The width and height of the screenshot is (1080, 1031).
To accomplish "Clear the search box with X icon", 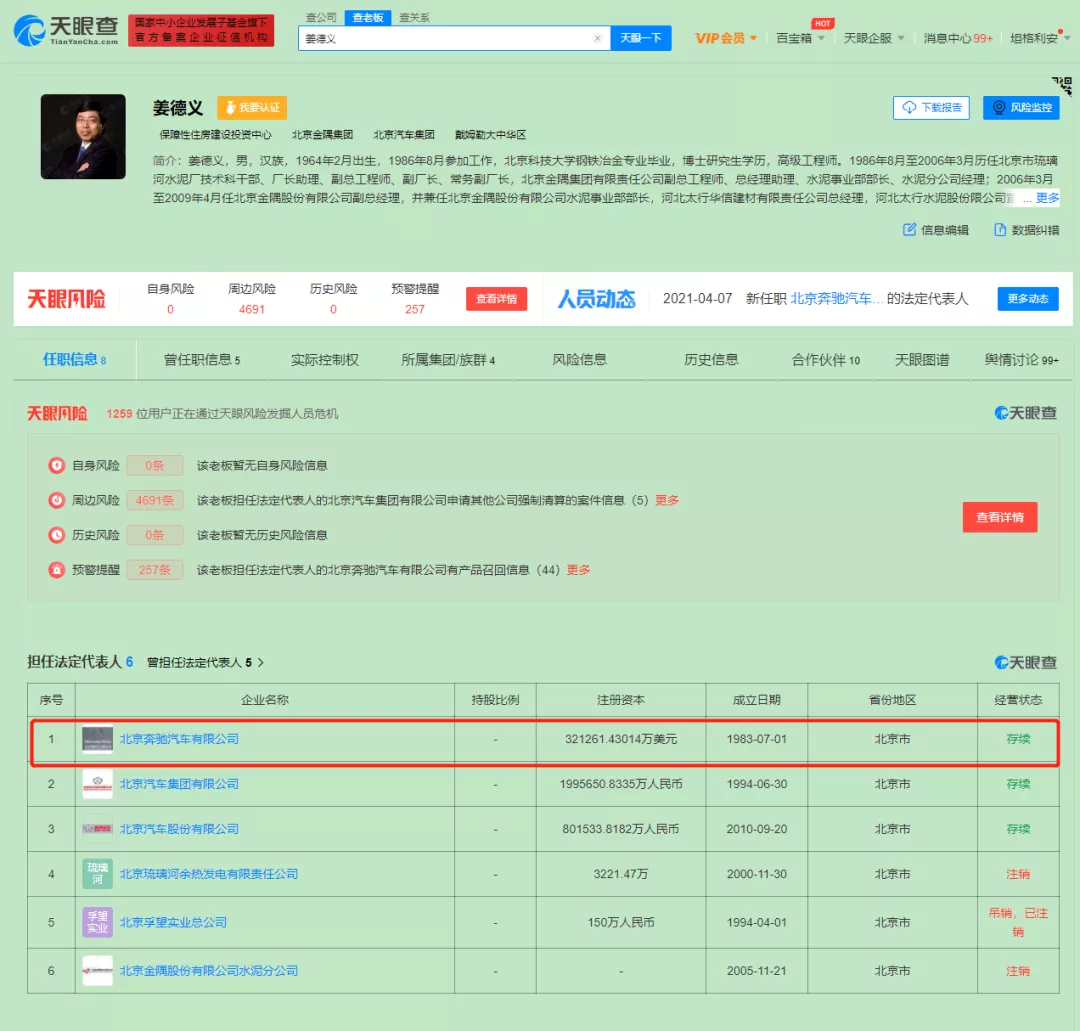I will (x=597, y=39).
